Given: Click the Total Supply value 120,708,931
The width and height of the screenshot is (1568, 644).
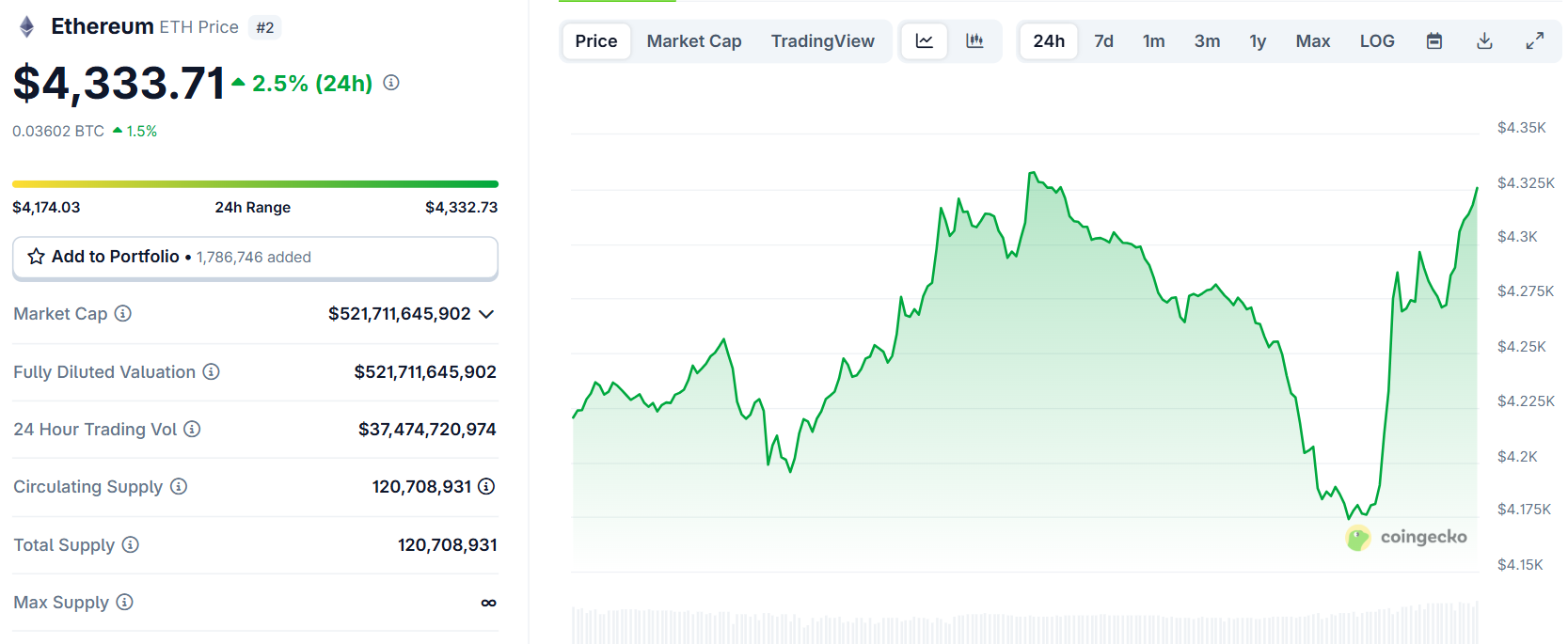Looking at the screenshot, I should coord(447,545).
